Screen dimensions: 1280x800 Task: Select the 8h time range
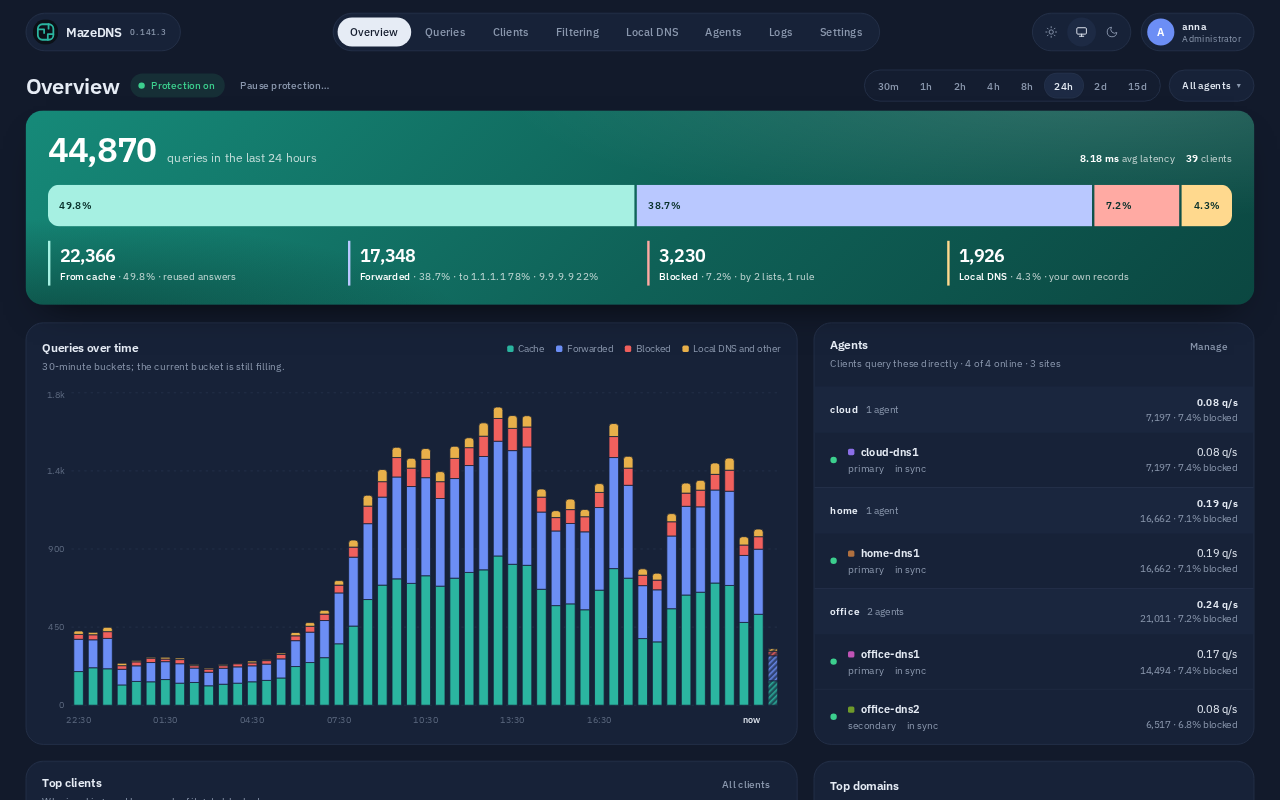click(1026, 86)
